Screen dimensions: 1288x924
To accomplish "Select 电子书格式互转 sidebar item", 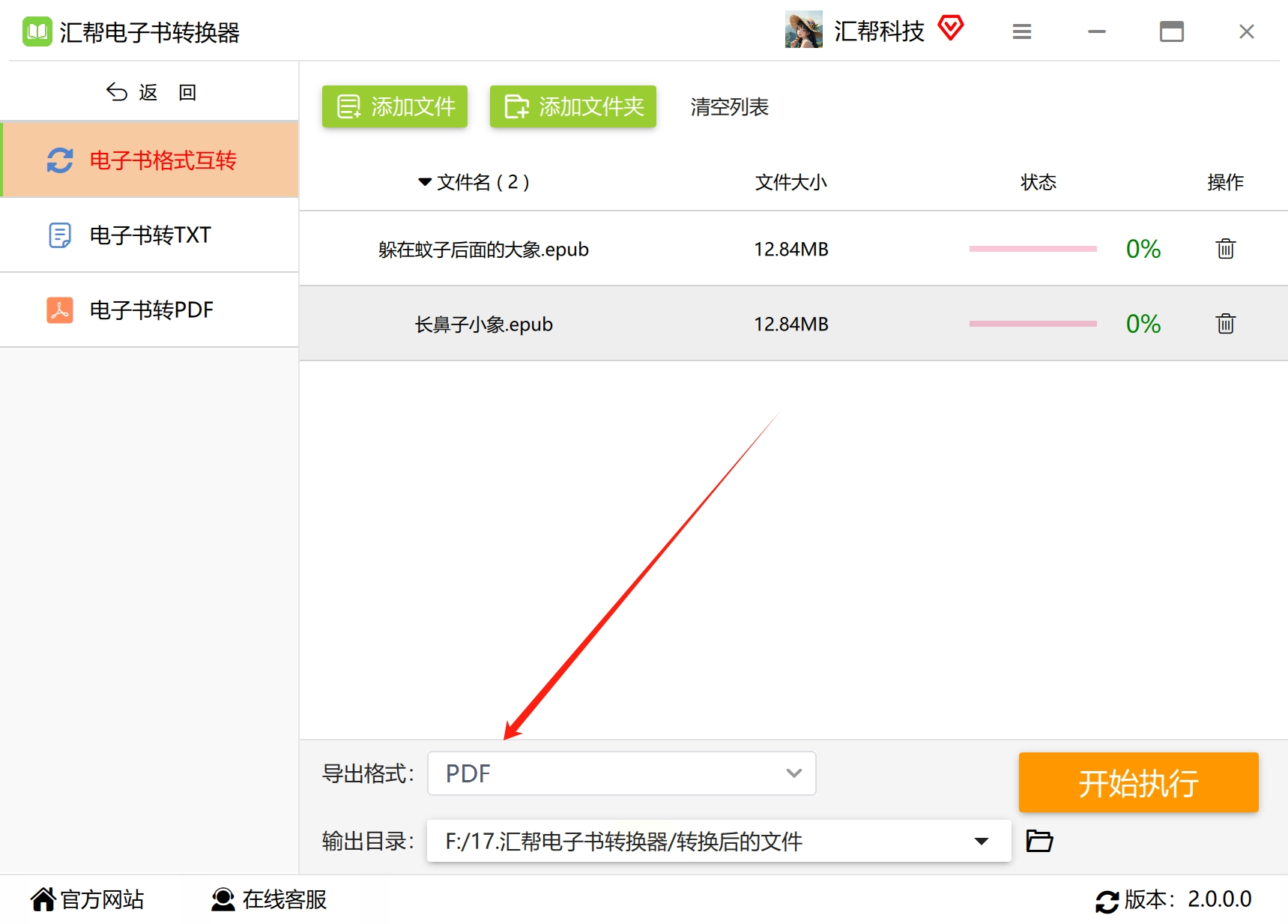I will click(x=150, y=160).
